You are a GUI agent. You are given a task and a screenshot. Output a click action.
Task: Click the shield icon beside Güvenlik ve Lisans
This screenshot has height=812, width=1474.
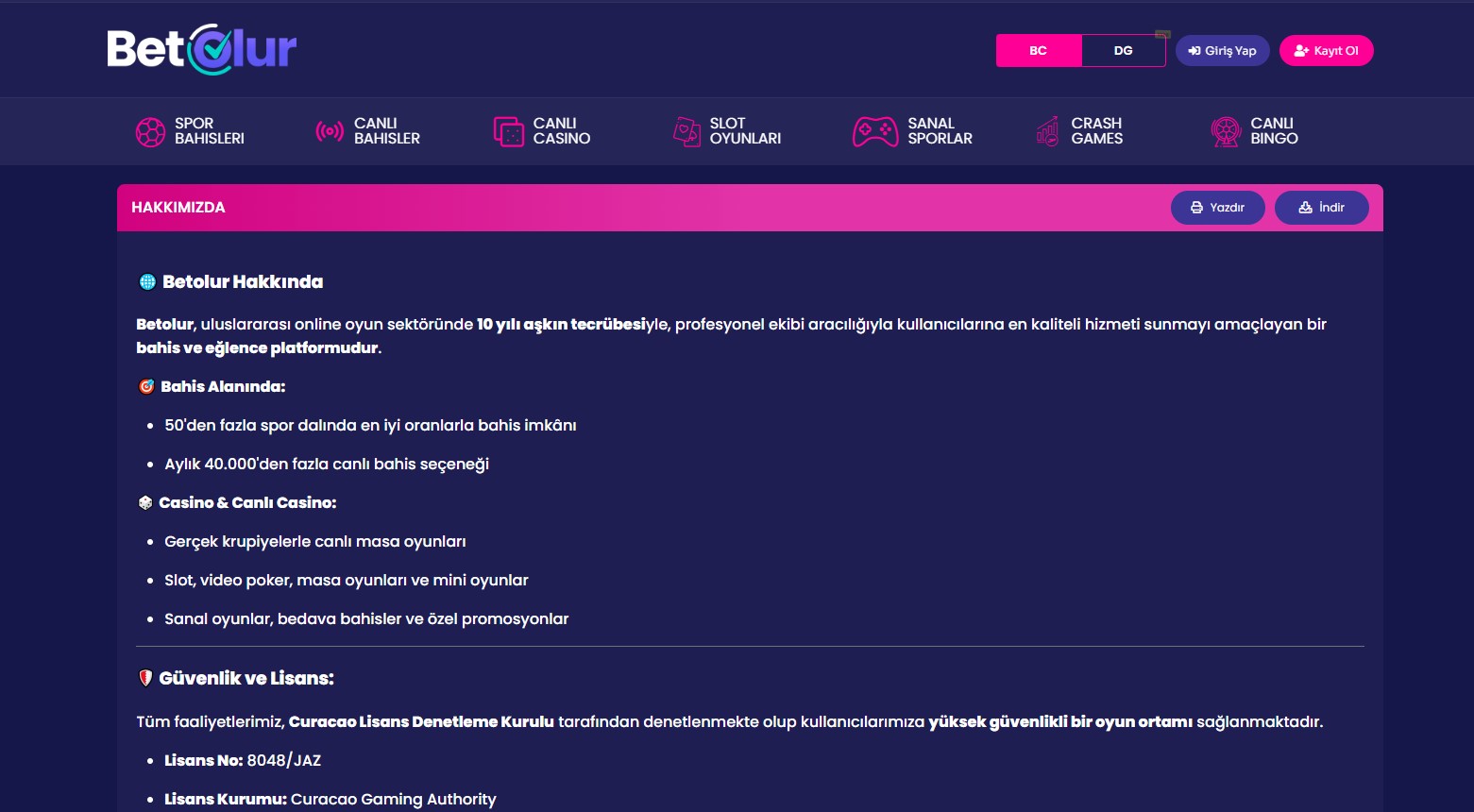click(145, 678)
